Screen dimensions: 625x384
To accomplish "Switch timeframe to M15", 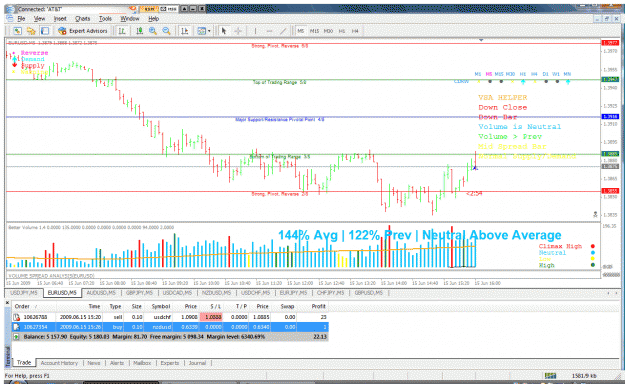I will (x=314, y=31).
